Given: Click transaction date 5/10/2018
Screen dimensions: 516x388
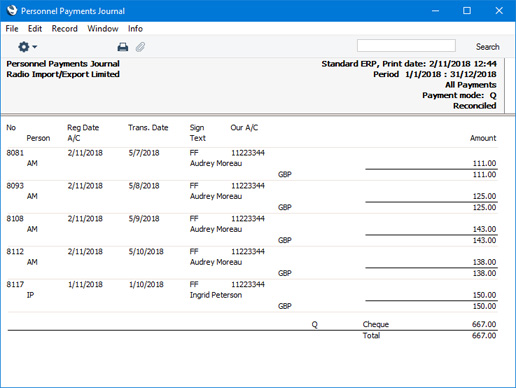Looking at the screenshot, I should pos(146,251).
